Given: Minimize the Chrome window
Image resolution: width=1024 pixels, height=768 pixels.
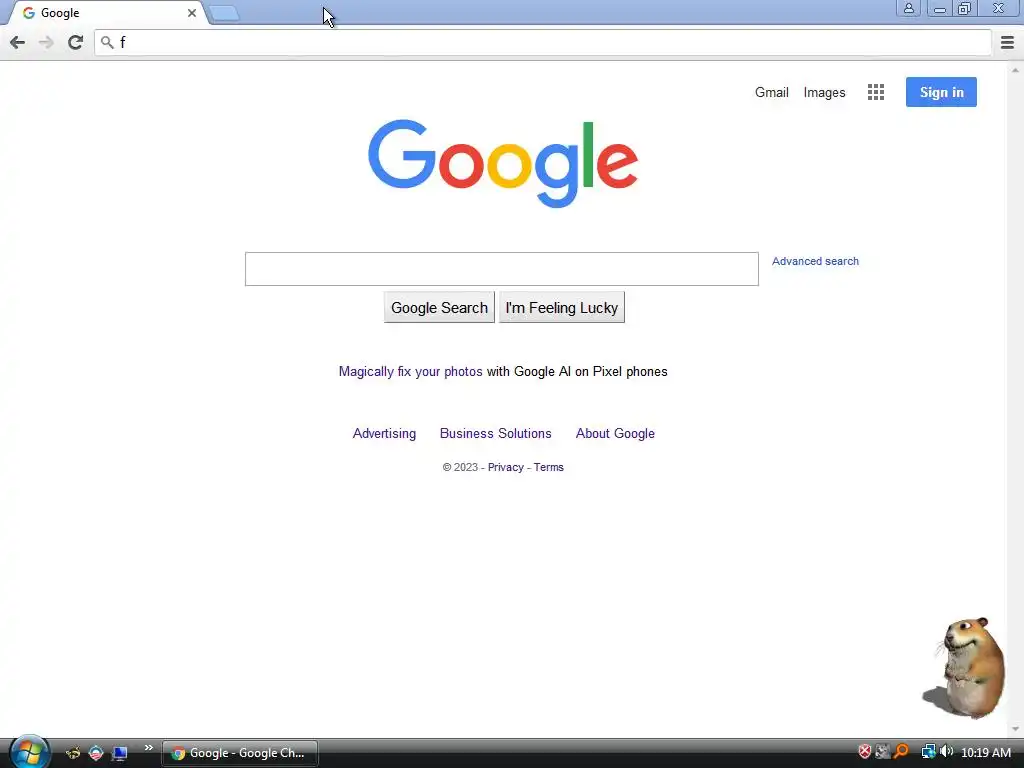Looking at the screenshot, I should (x=940, y=8).
